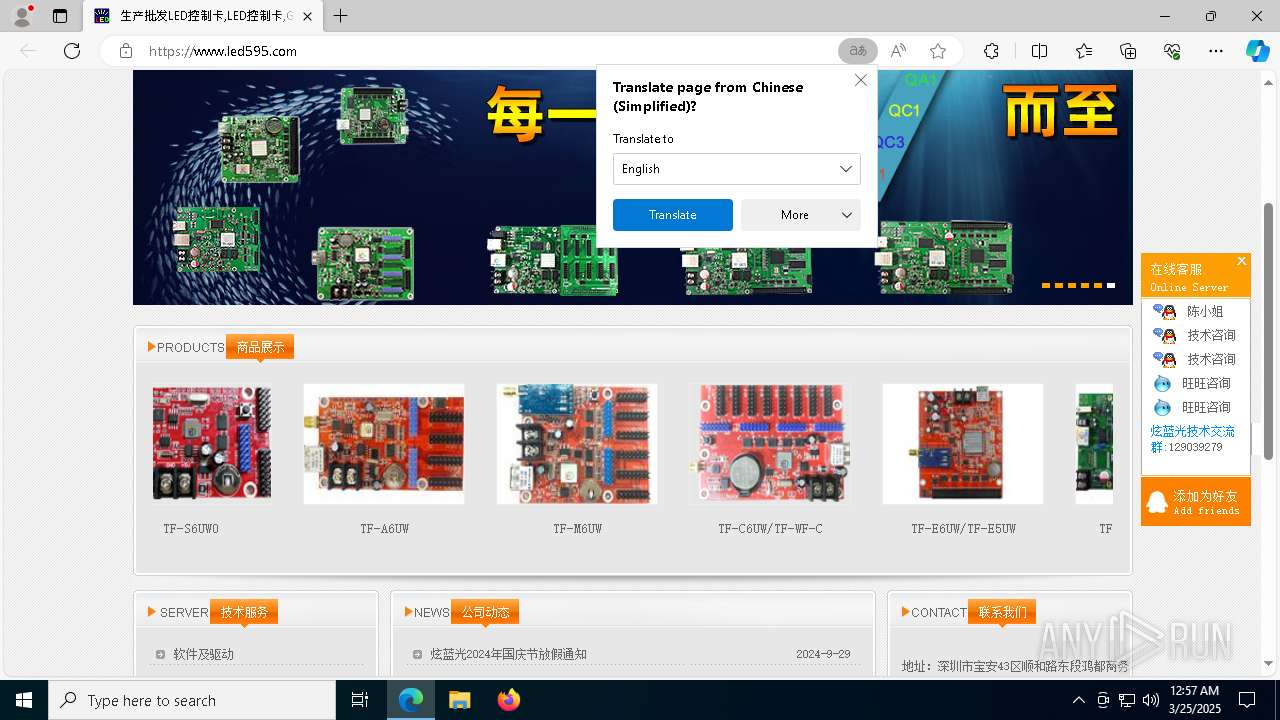1280x720 pixels.
Task: Click the address bar URL
Action: click(223, 51)
